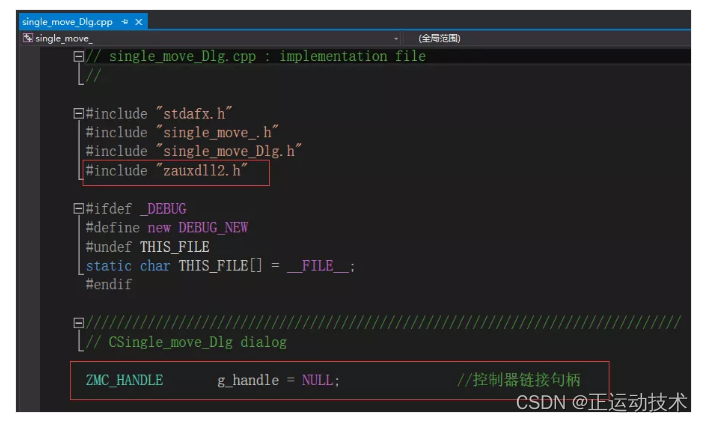Click the single_move_ project icon

point(28,38)
